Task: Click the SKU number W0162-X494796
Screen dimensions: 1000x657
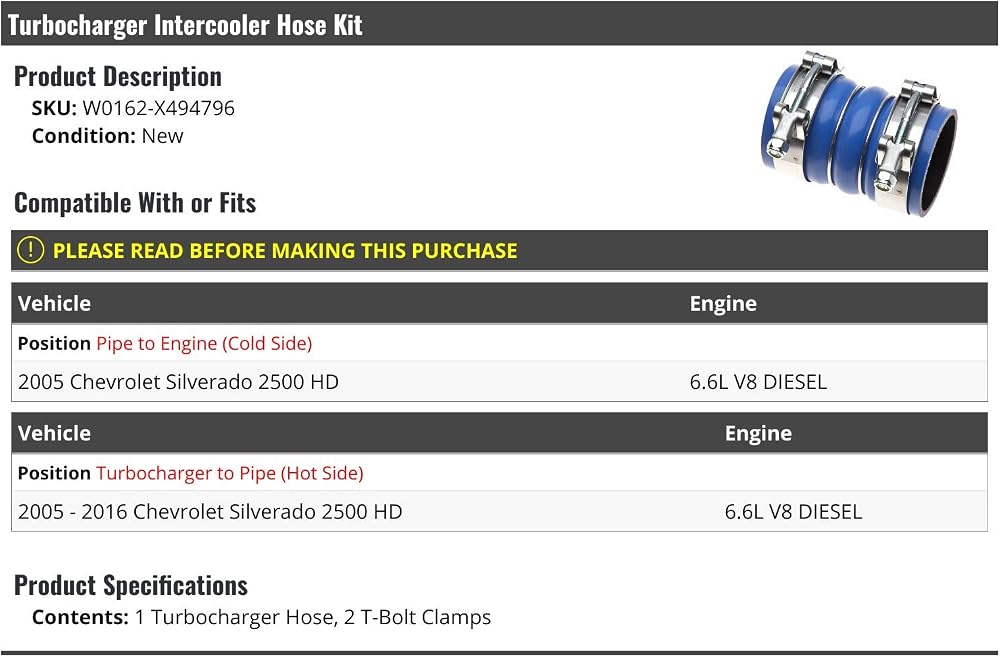Action: coord(158,108)
